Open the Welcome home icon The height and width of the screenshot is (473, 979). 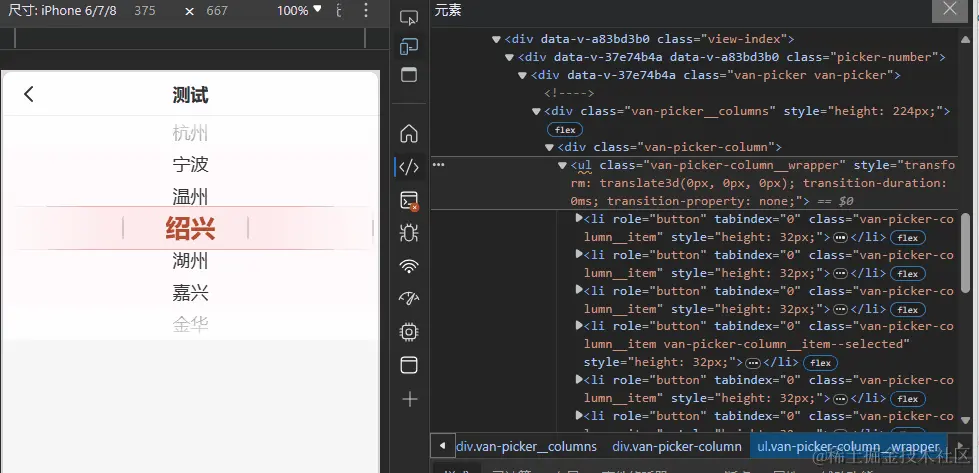tap(408, 134)
